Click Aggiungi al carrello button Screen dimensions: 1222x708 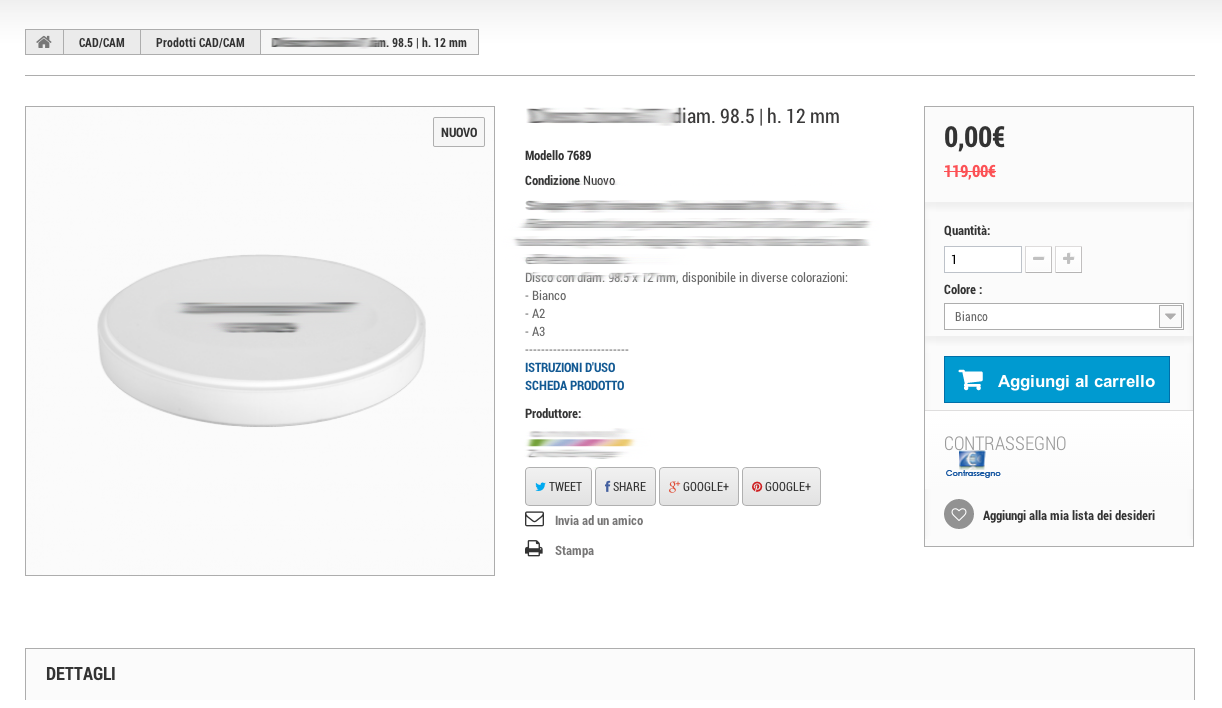coord(1056,380)
